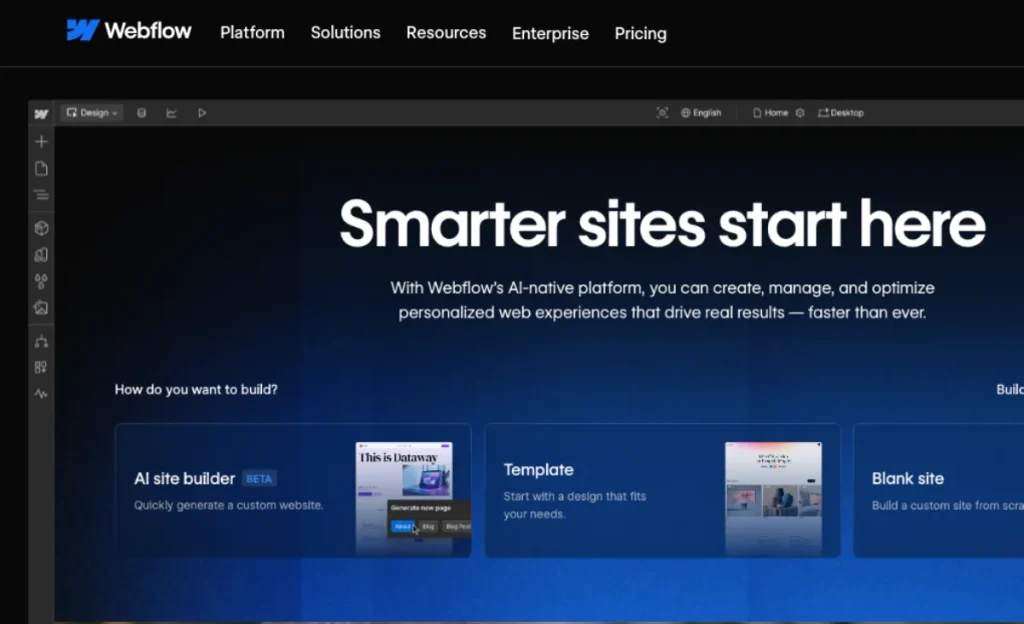Click the Webflow logo in the designer sidebar

[x=40, y=113]
